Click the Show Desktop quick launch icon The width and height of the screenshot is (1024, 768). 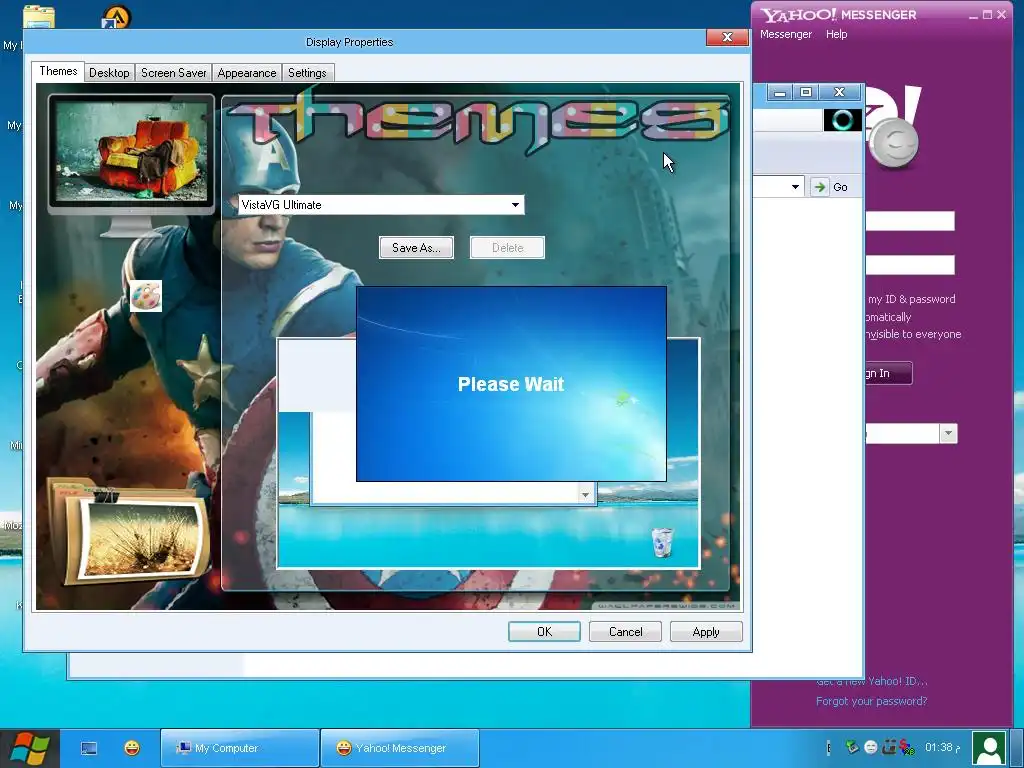point(89,748)
